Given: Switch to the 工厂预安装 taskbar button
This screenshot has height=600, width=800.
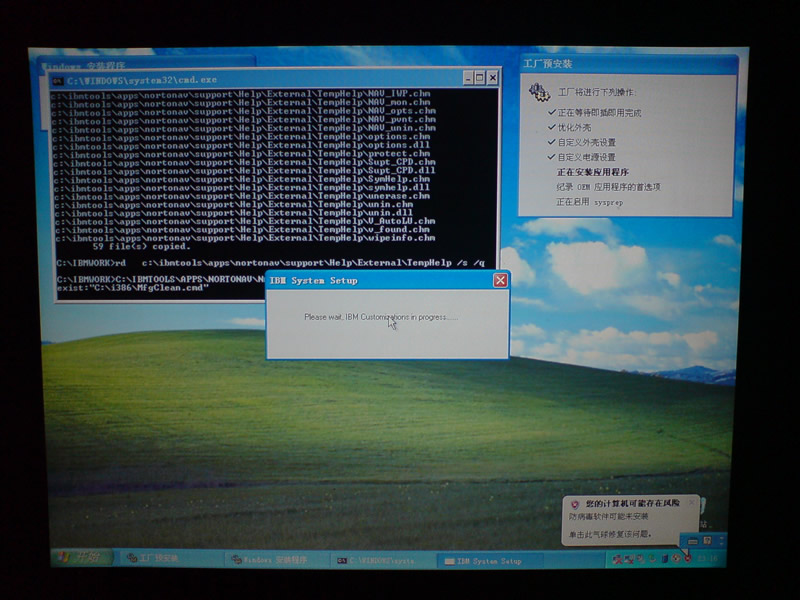Looking at the screenshot, I should [x=169, y=558].
